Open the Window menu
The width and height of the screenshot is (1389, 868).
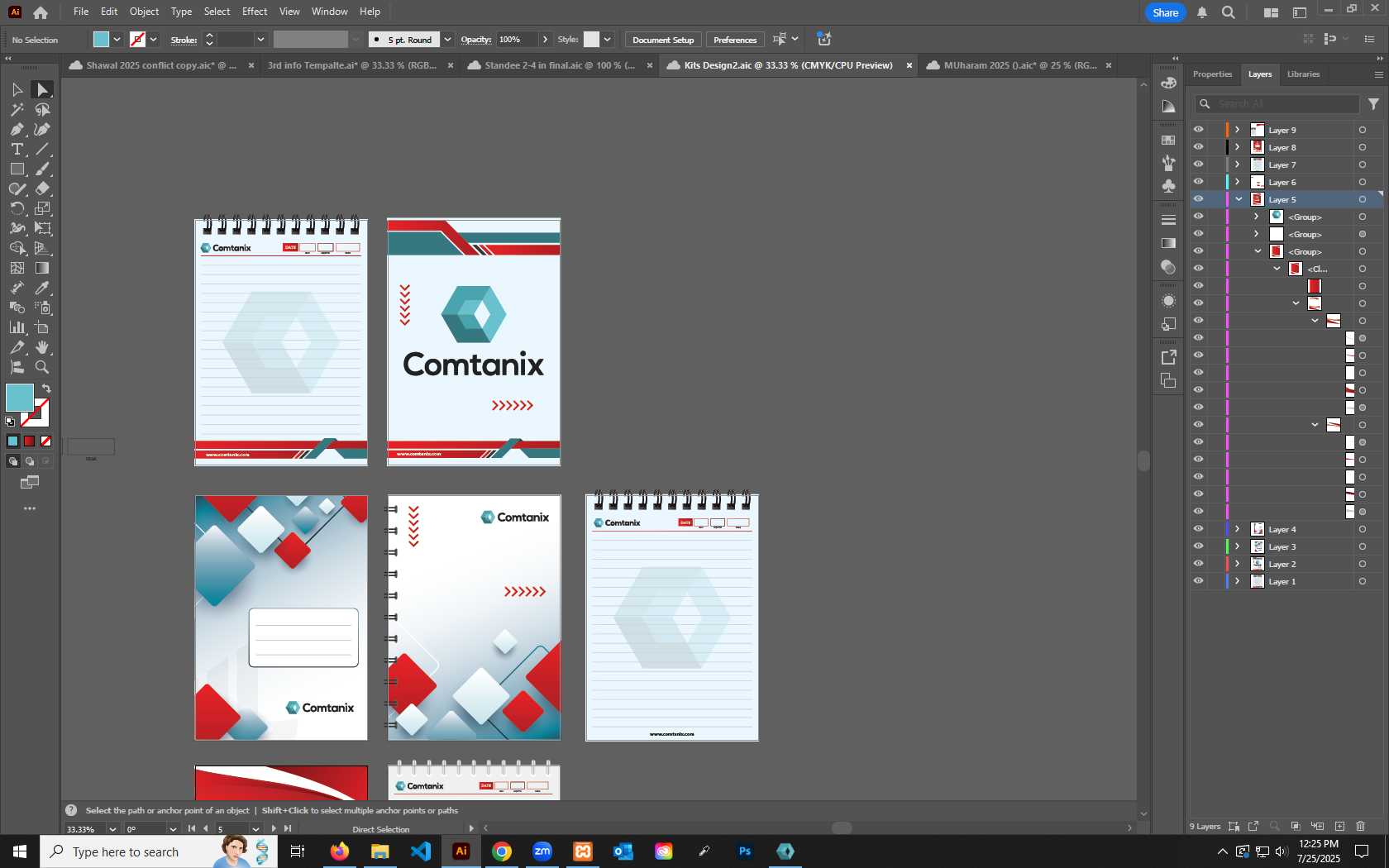(330, 12)
